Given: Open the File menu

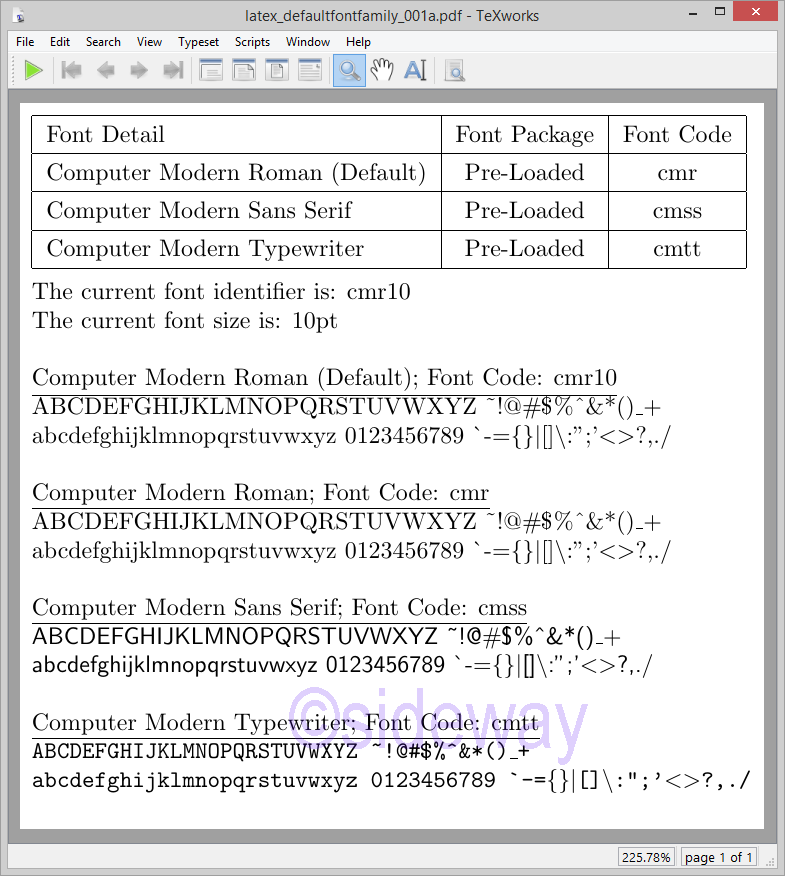Looking at the screenshot, I should (25, 42).
